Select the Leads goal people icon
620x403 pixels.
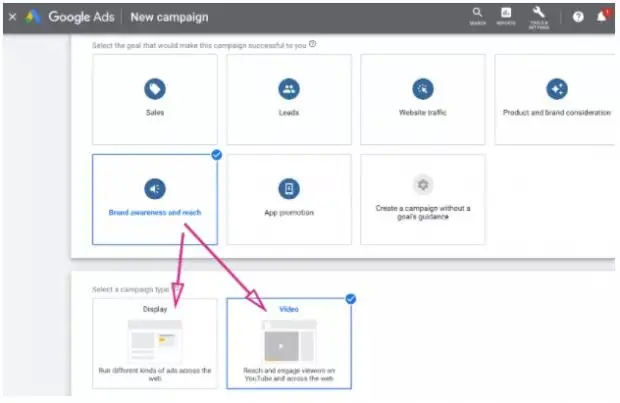[x=289, y=89]
